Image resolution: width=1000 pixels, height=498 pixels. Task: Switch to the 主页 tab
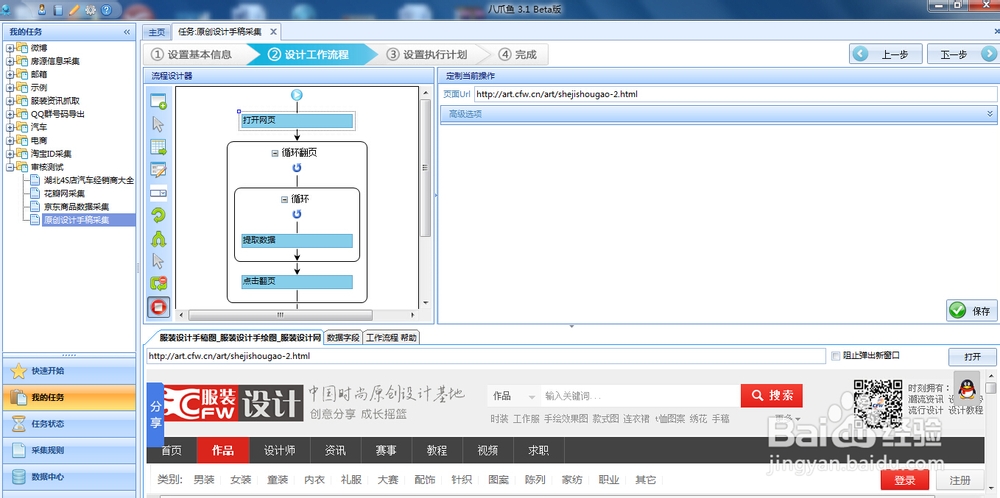(156, 32)
